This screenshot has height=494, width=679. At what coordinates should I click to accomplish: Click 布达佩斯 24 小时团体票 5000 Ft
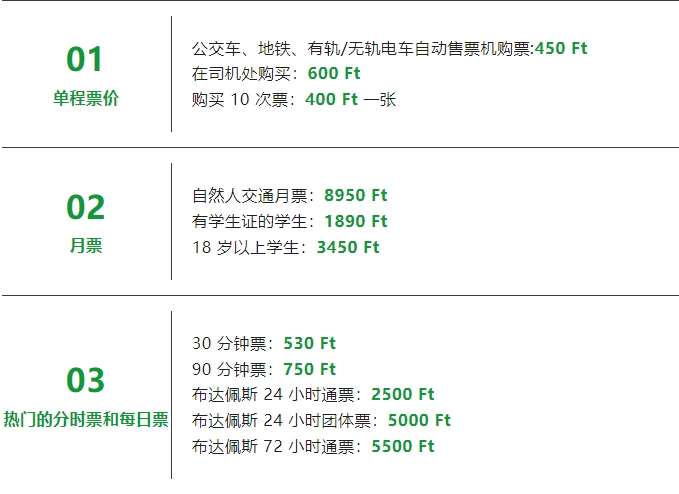point(321,420)
